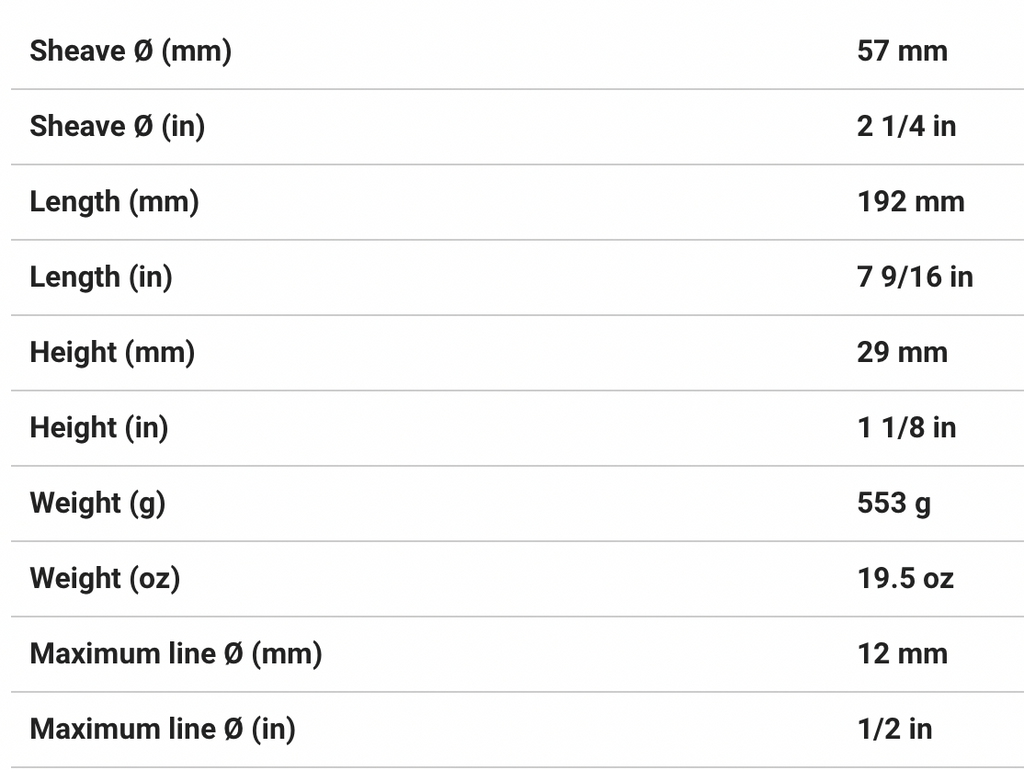The width and height of the screenshot is (1024, 770).
Task: Select the 7 9/16 in value
Action: (915, 276)
